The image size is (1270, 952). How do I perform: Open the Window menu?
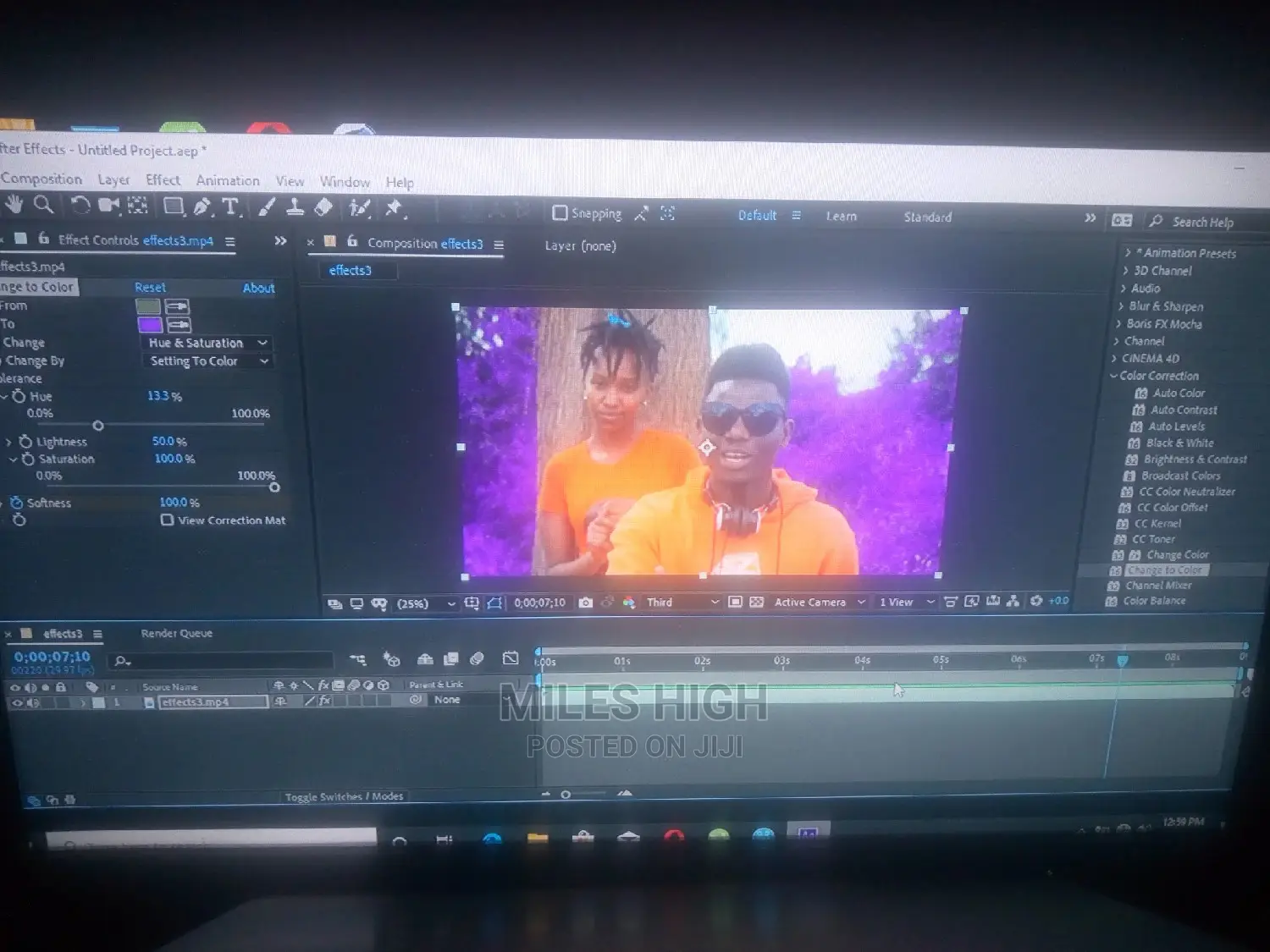(345, 181)
